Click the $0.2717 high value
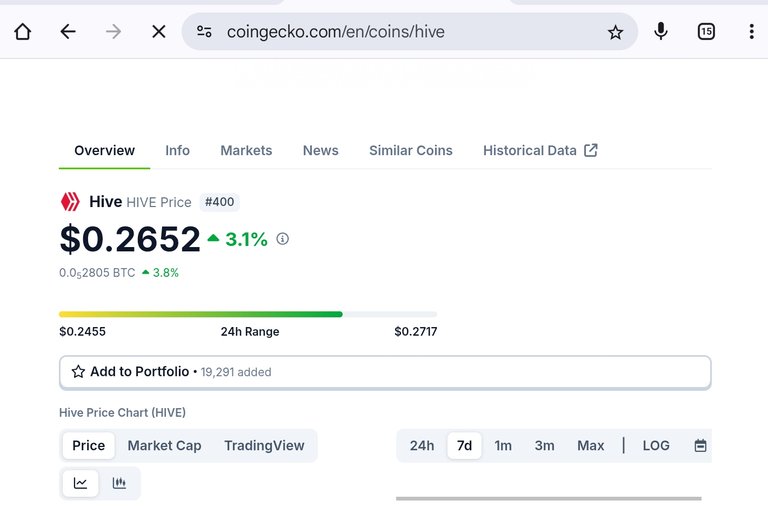This screenshot has width=768, height=506. 416,332
